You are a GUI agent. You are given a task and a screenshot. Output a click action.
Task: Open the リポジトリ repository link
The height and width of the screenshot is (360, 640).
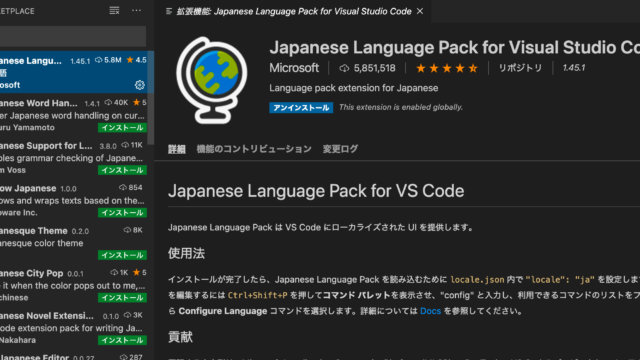(520, 68)
